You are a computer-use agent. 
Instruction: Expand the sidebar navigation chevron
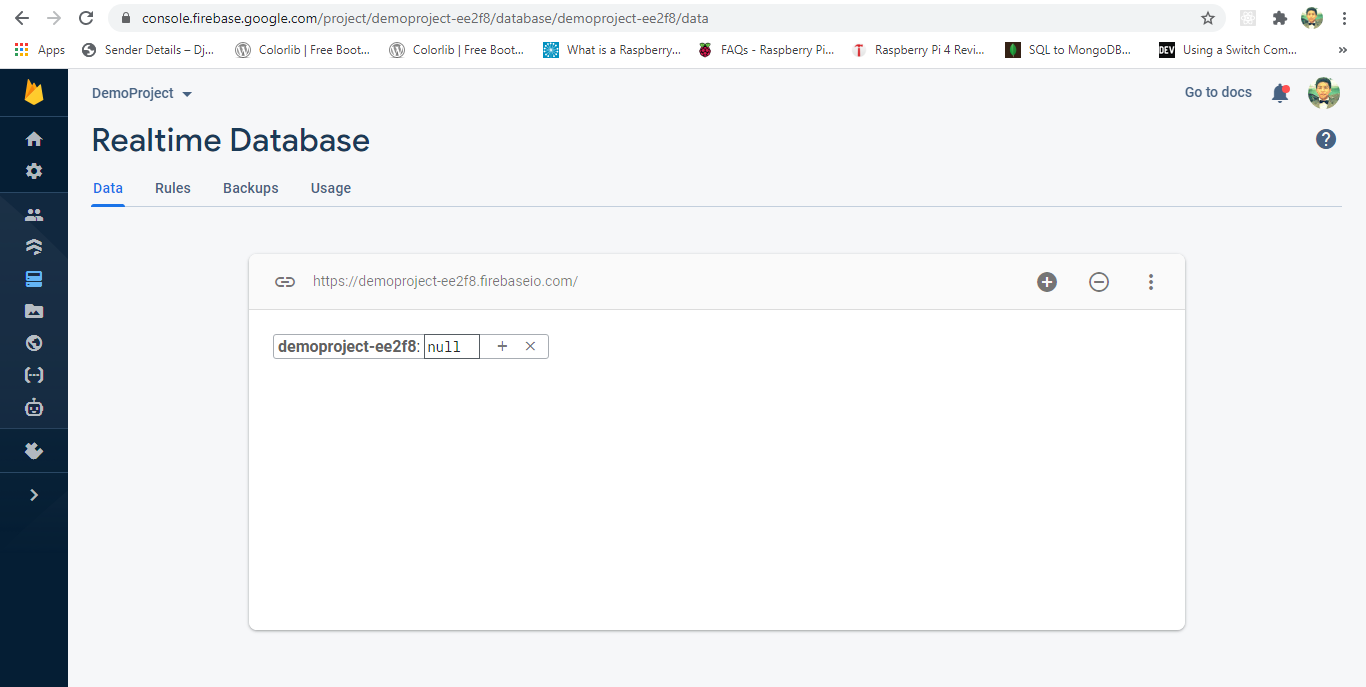pos(34,495)
